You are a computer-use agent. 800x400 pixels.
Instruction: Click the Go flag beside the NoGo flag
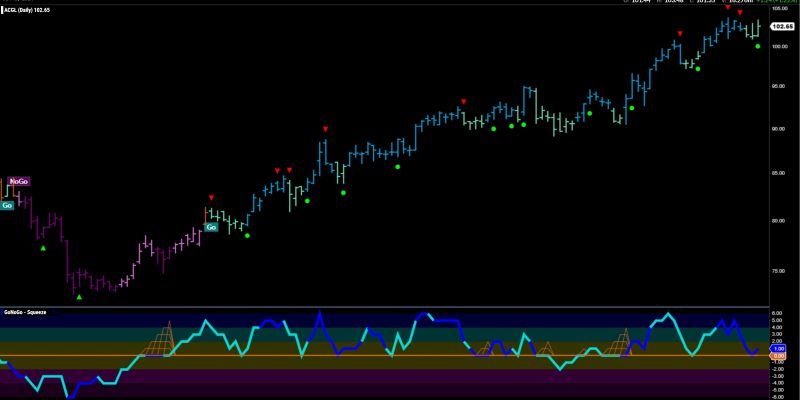tap(7, 205)
